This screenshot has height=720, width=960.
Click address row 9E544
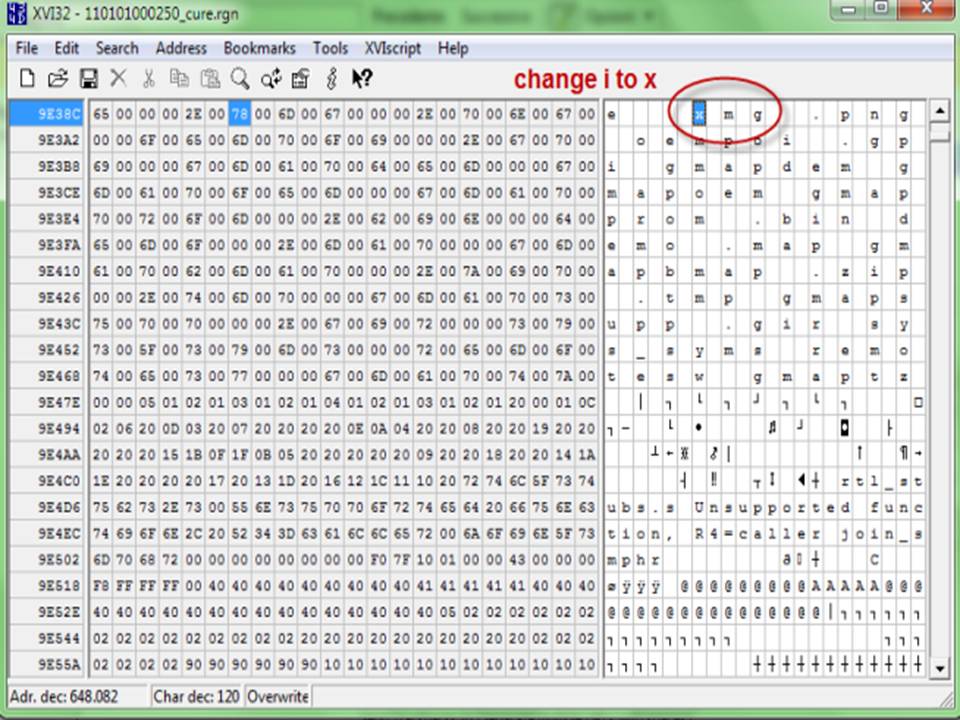[47, 639]
